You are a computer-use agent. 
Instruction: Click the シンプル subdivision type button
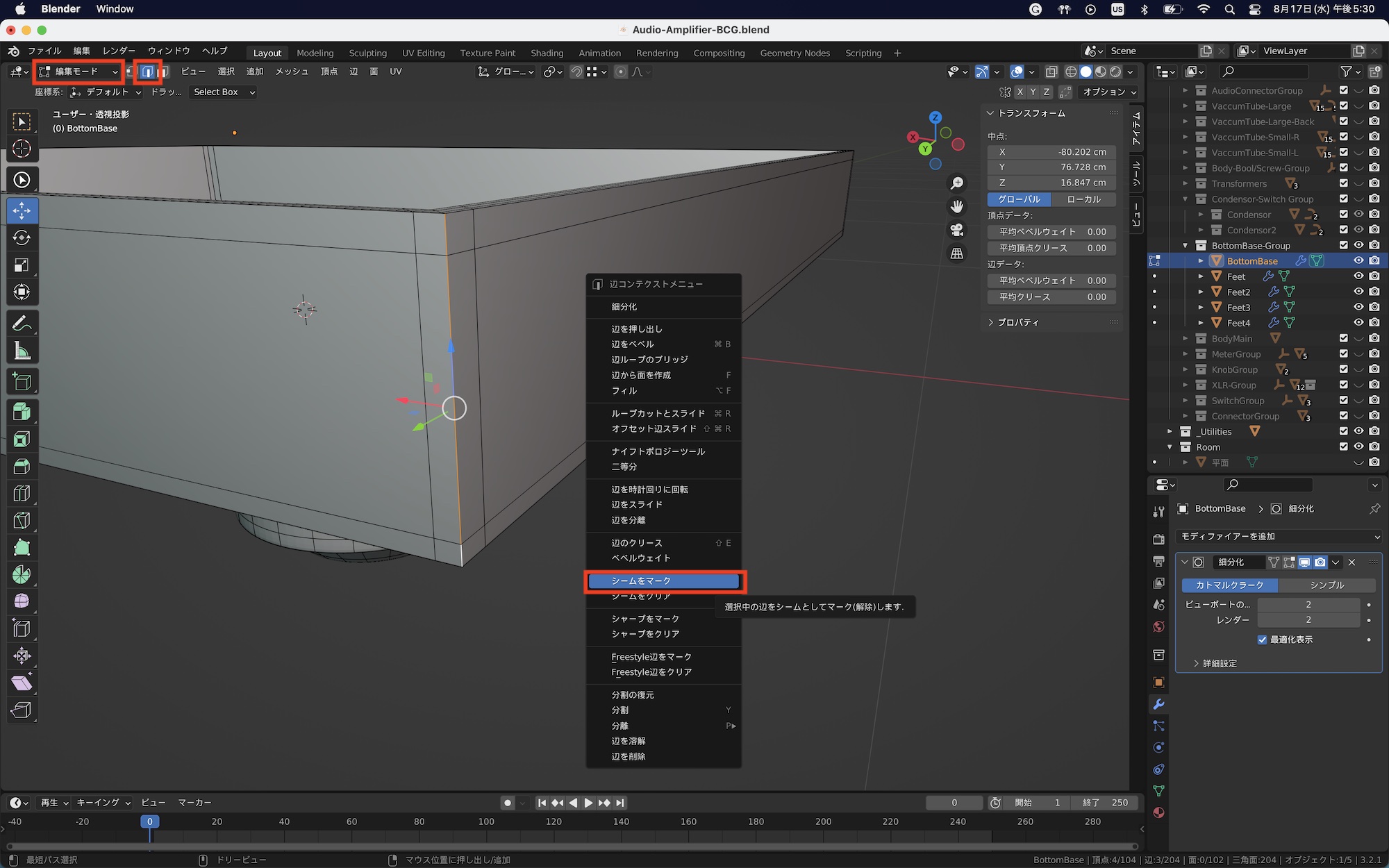1326,585
